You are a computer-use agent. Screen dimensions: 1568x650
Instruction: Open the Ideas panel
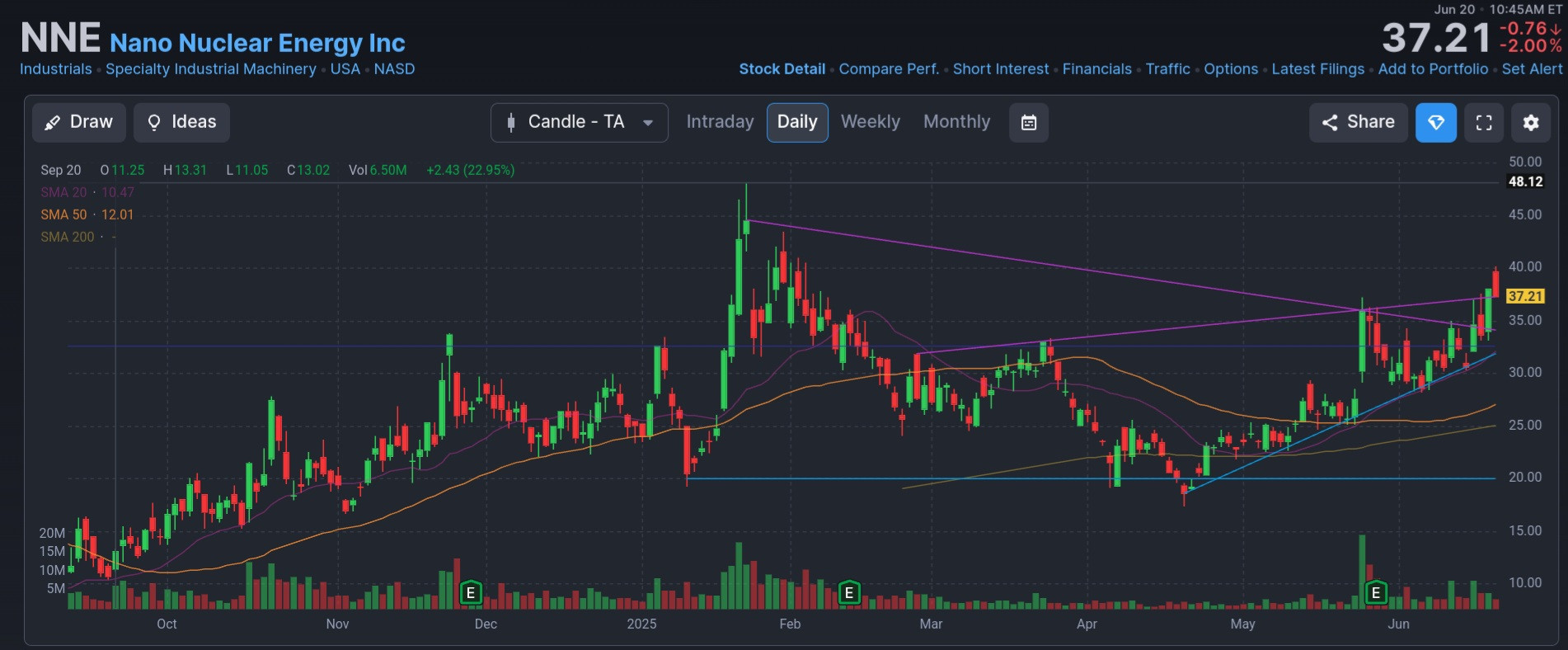coord(181,122)
